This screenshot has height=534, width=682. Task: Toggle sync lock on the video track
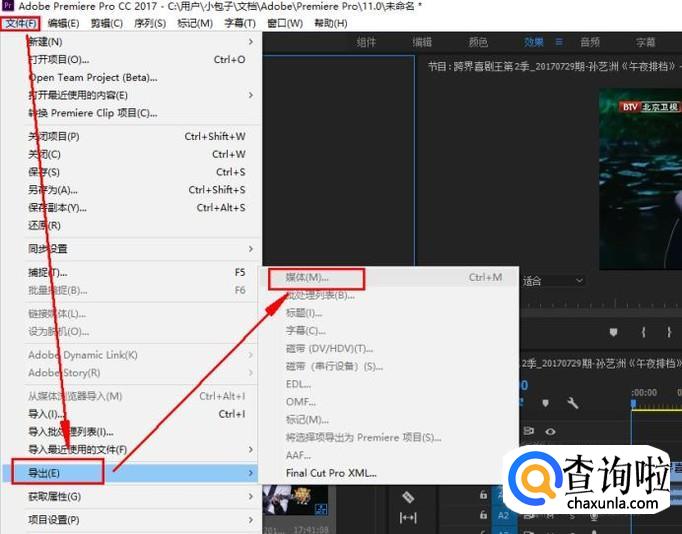(x=528, y=431)
